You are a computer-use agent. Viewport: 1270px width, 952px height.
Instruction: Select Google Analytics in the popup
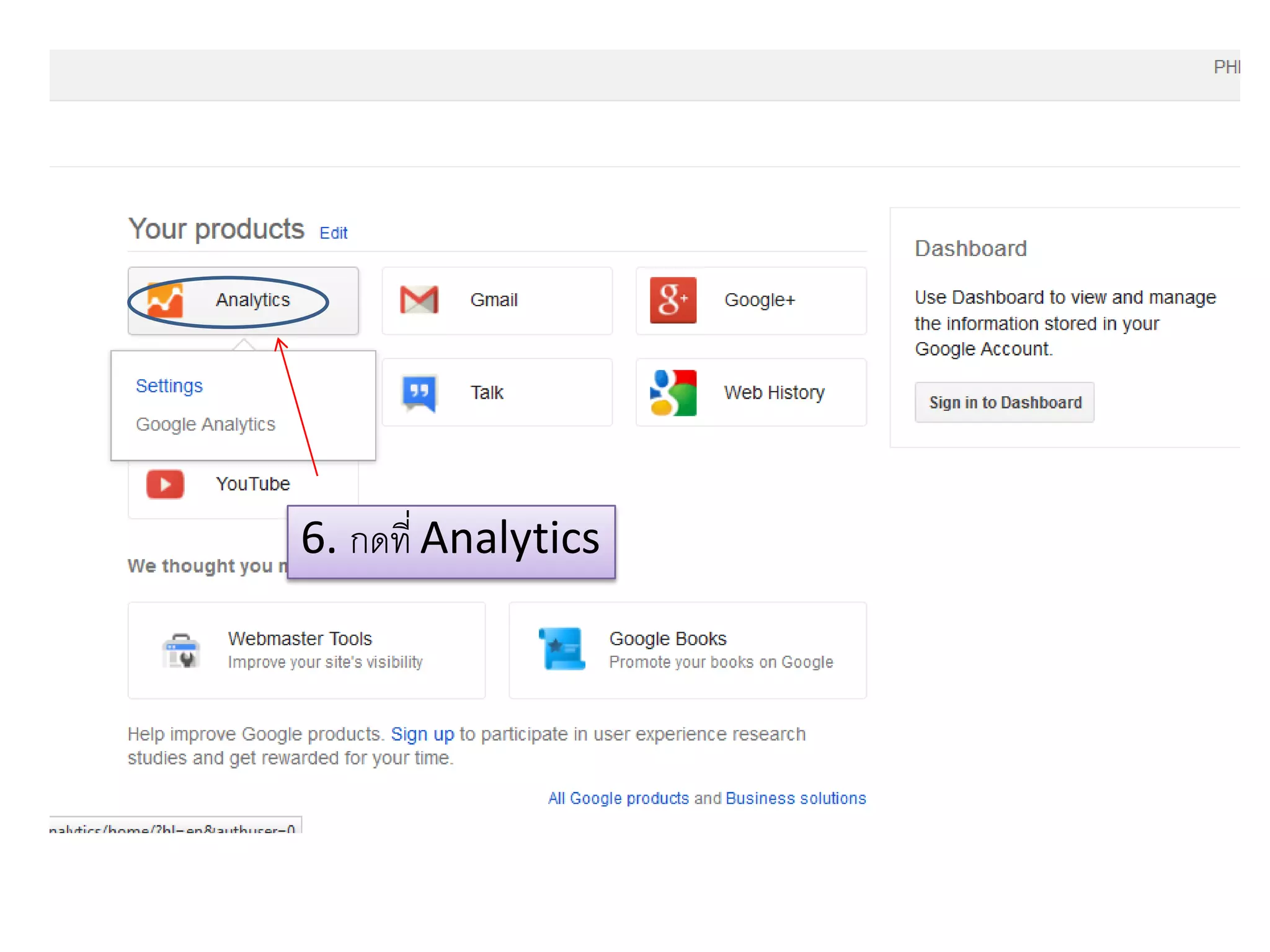(x=205, y=425)
